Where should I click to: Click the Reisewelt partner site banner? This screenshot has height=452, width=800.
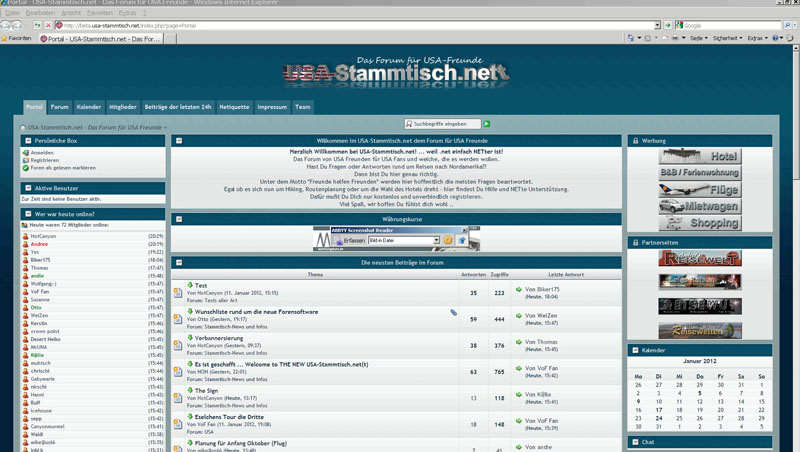700,259
